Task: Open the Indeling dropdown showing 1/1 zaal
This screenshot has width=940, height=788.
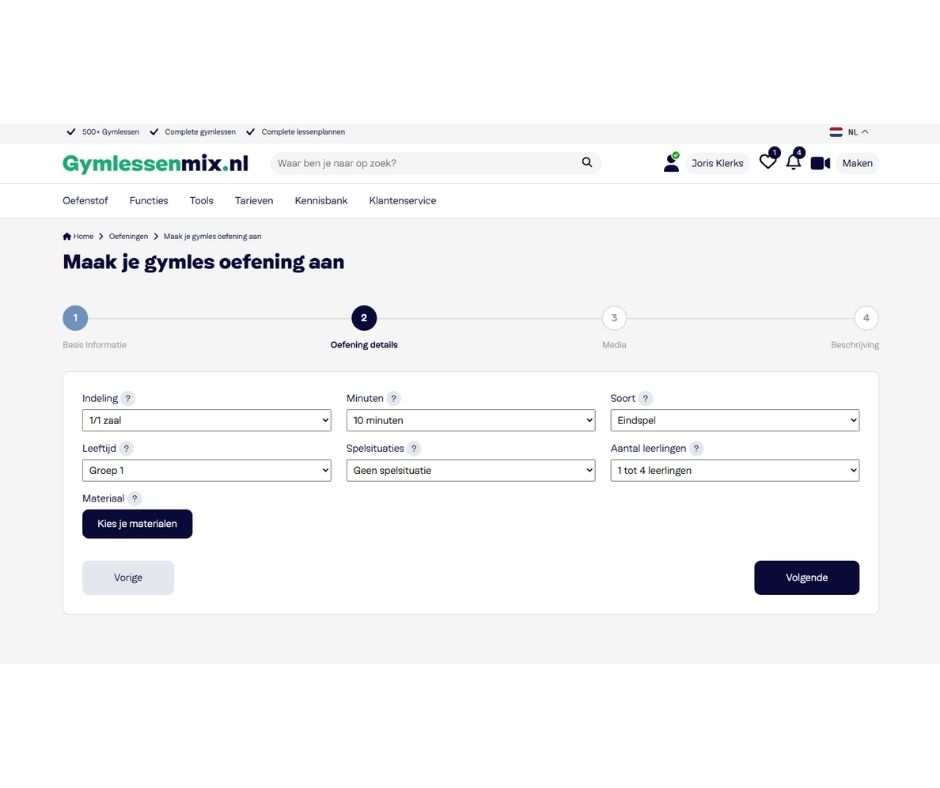Action: [x=206, y=420]
